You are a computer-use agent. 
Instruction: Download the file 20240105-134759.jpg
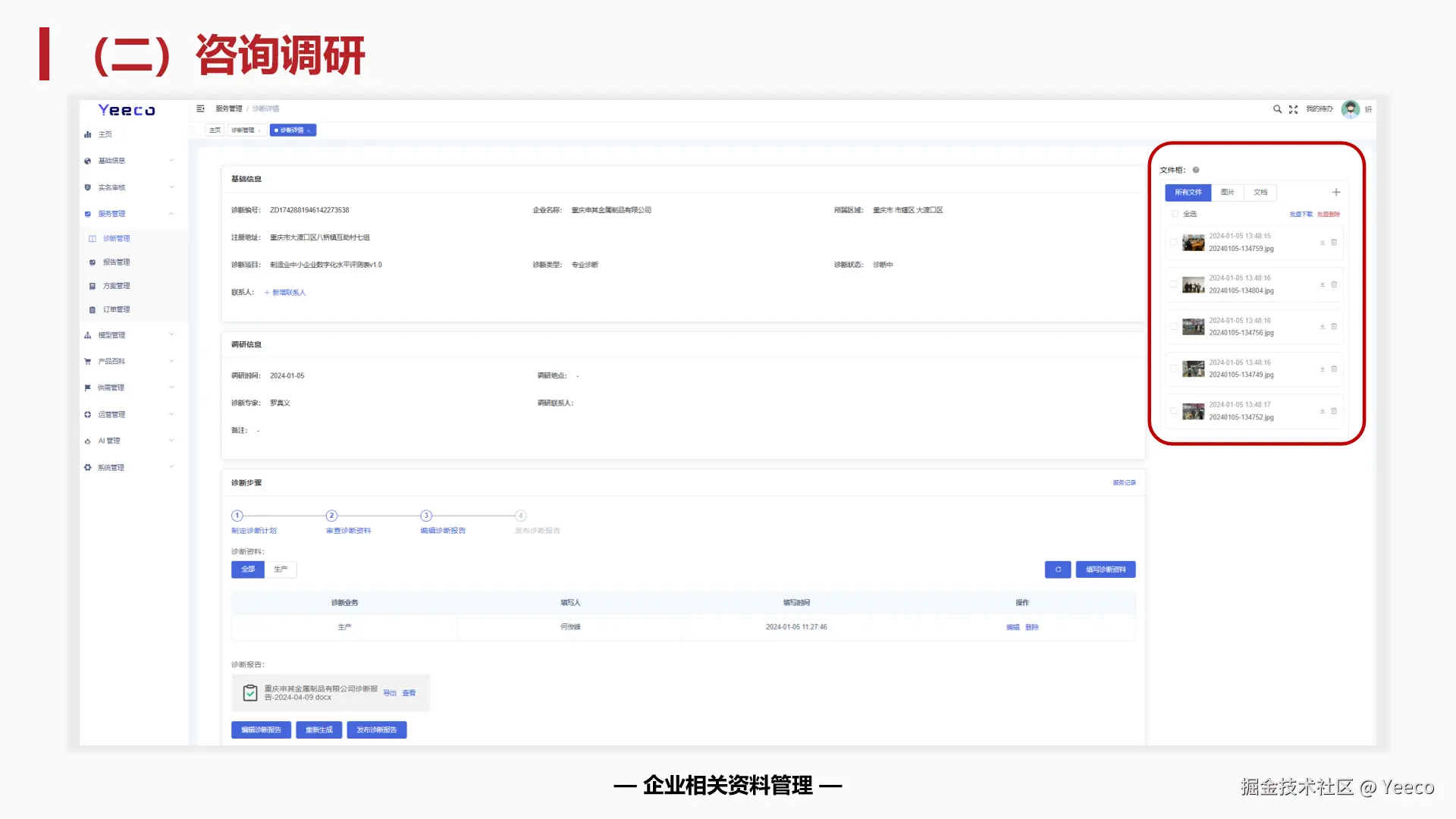[x=1322, y=243]
